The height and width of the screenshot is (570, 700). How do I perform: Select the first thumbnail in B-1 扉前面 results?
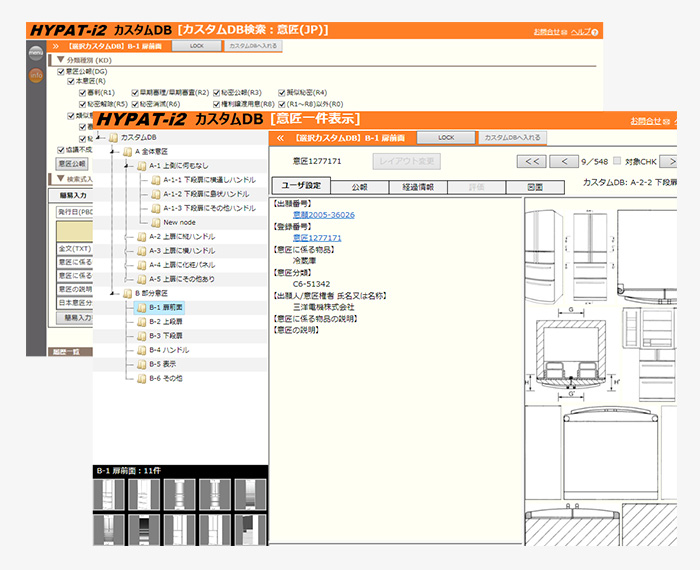click(107, 495)
